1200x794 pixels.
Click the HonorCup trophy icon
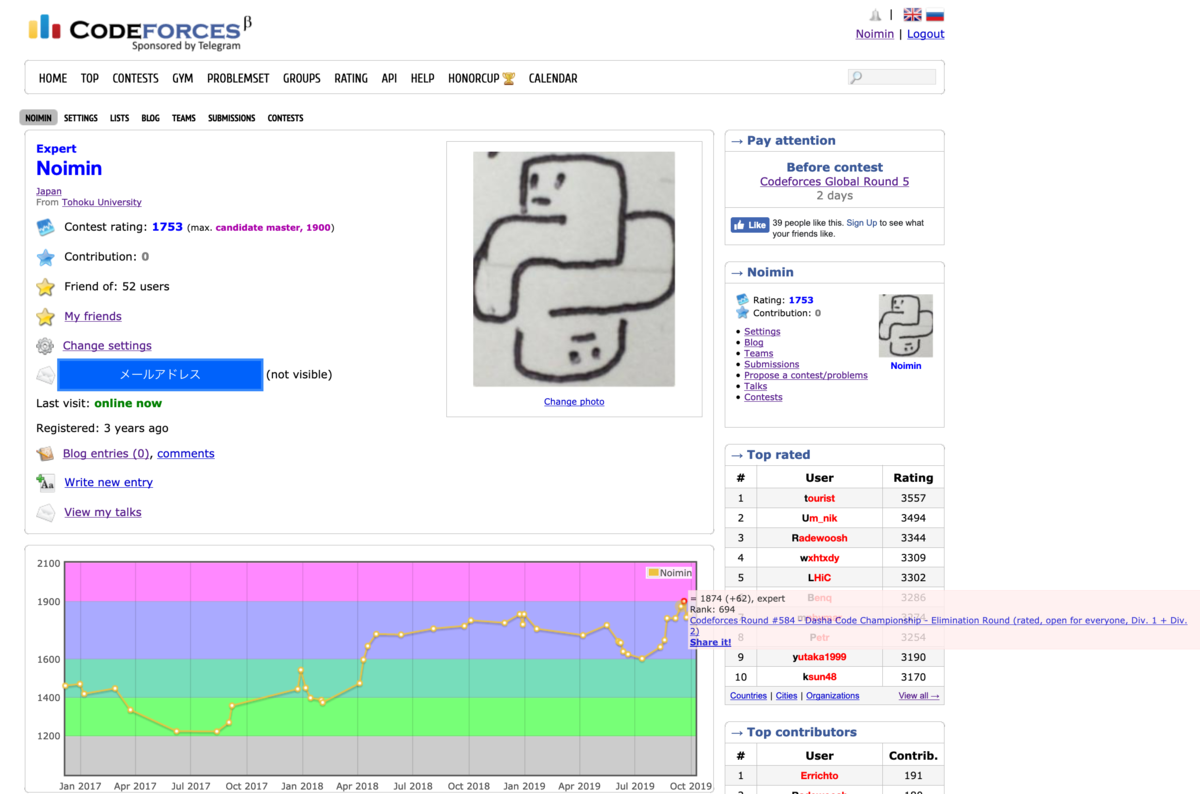[x=509, y=78]
